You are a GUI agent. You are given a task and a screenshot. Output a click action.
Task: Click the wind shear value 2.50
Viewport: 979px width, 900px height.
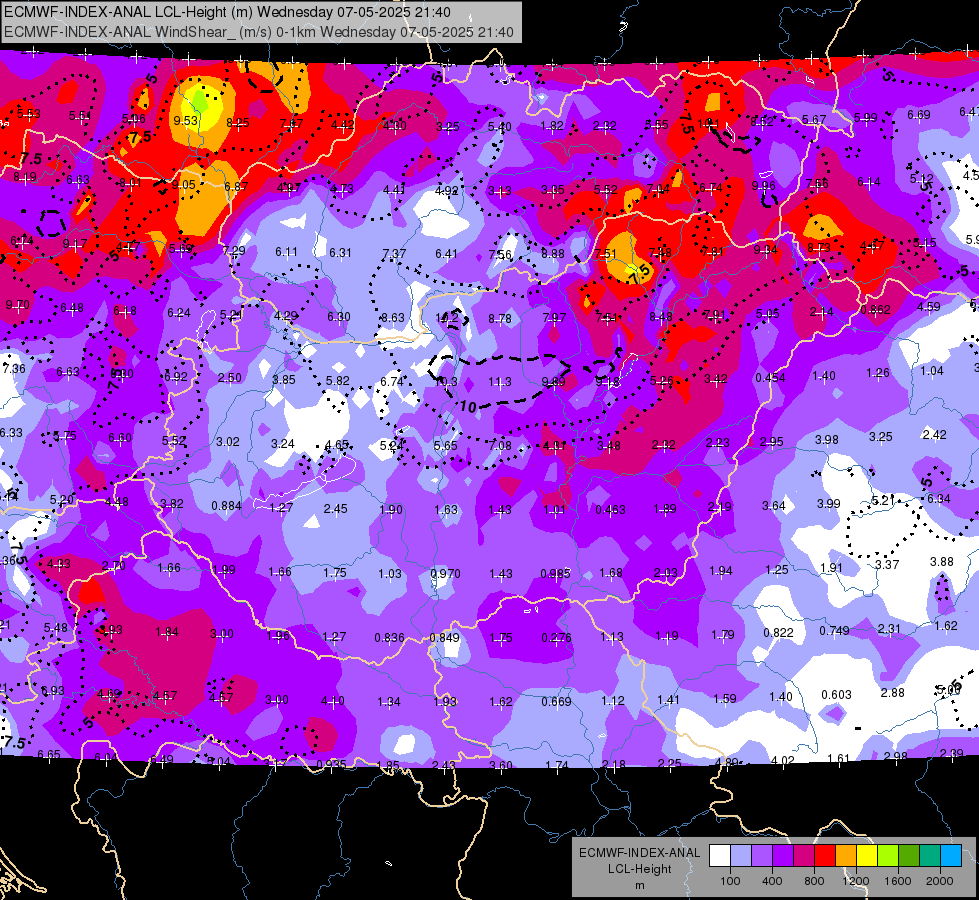229,377
